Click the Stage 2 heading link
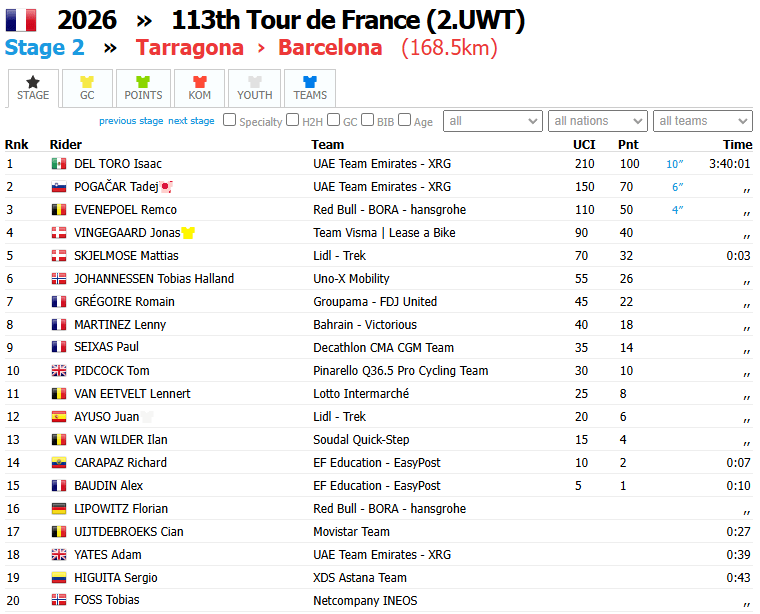Image resolution: width=760 pixels, height=614 pixels. [45, 48]
